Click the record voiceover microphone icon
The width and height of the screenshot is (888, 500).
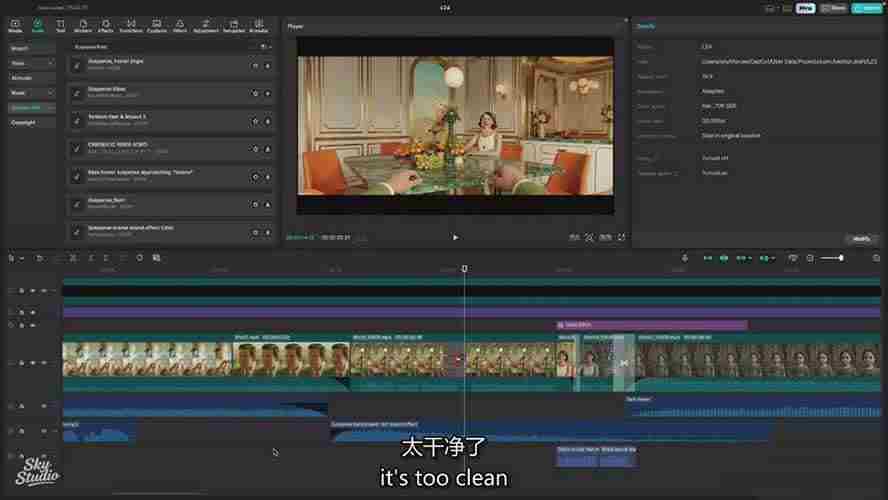[685, 258]
